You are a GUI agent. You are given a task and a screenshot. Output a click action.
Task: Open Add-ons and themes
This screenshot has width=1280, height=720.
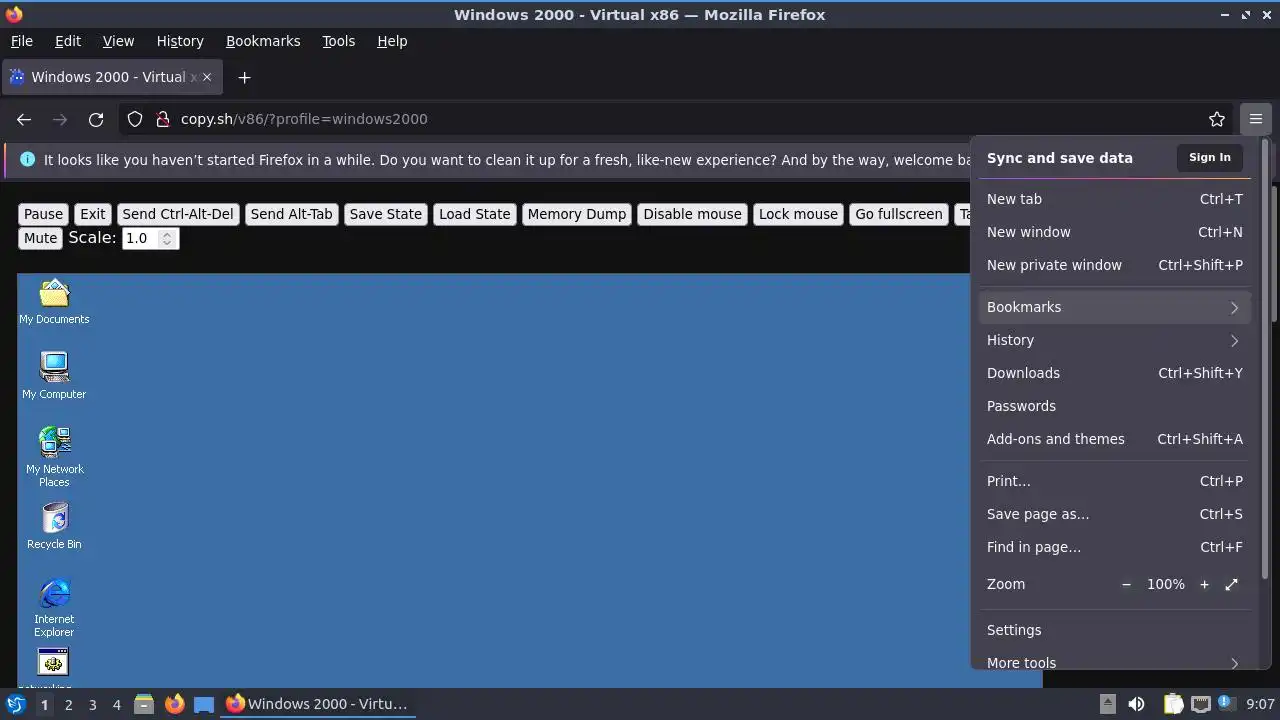tap(1113, 439)
